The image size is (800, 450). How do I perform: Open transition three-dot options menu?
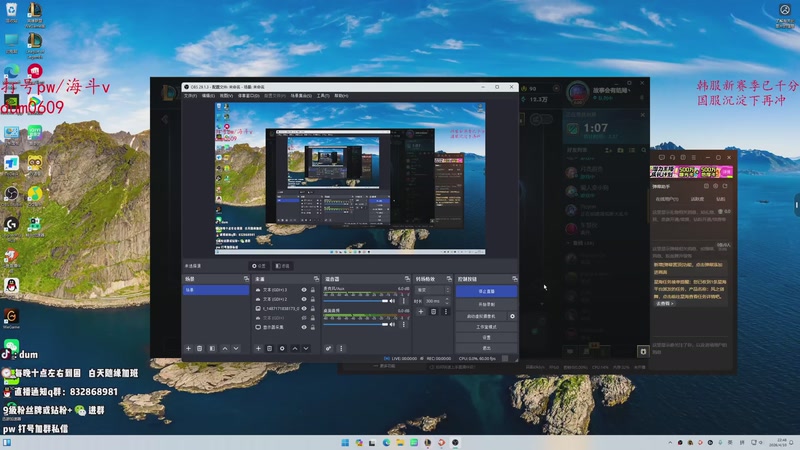(445, 312)
